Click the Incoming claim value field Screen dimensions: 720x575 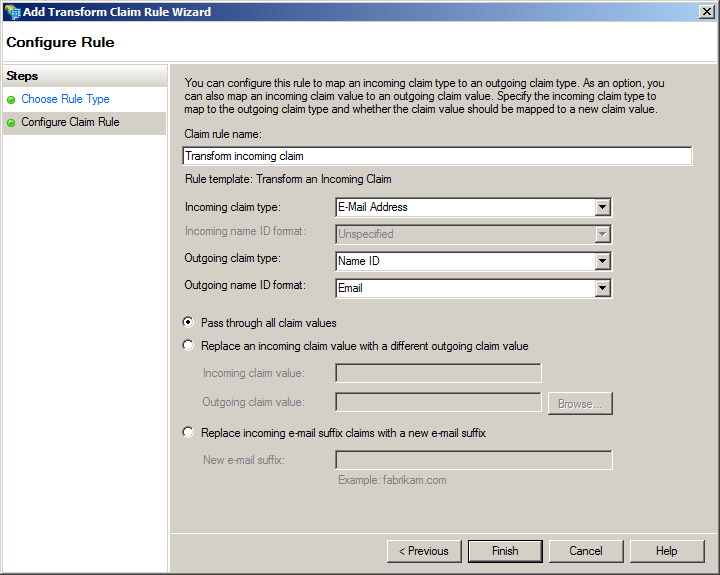[439, 373]
